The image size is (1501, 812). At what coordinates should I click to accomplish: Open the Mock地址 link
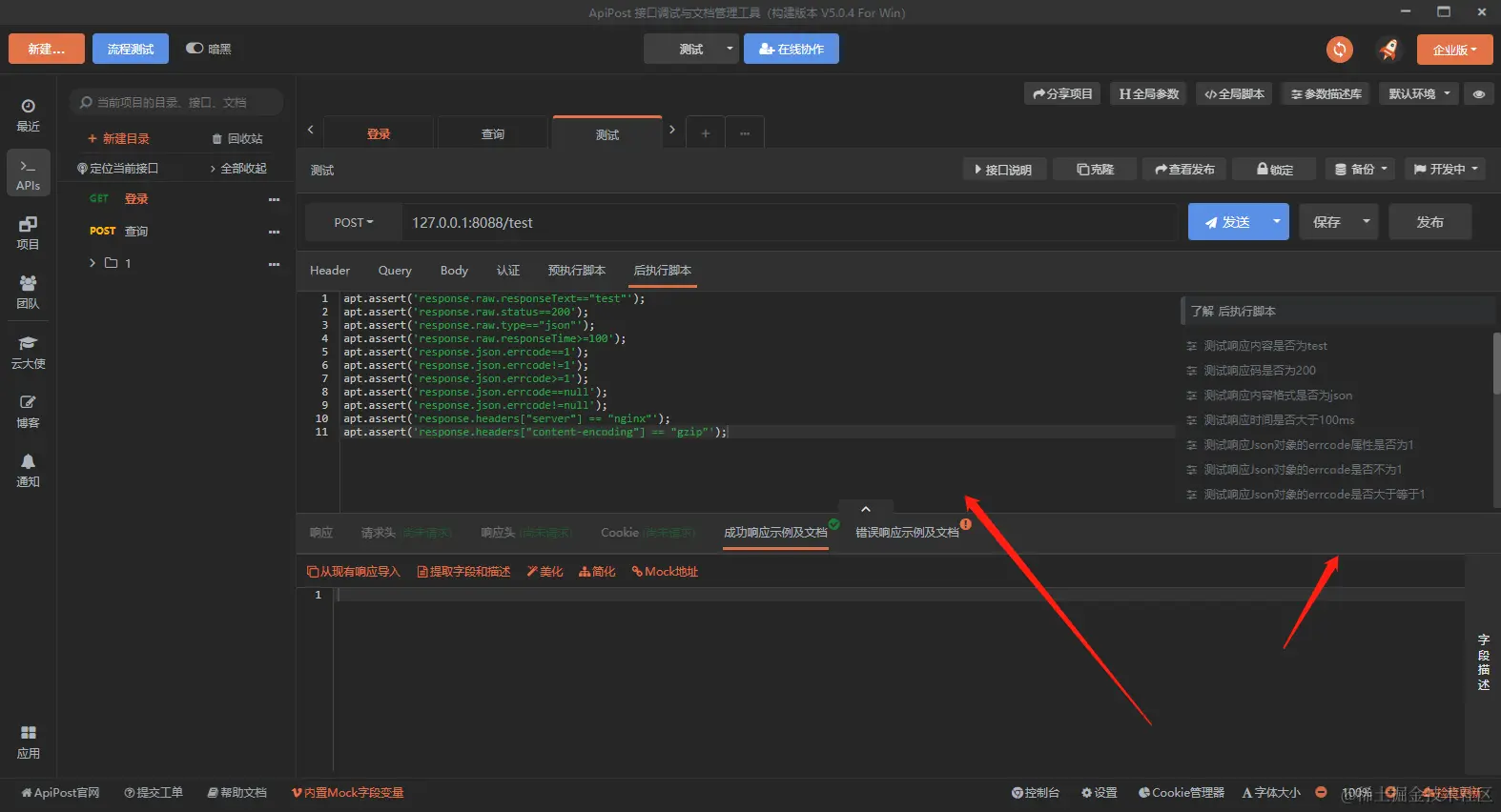tap(666, 572)
